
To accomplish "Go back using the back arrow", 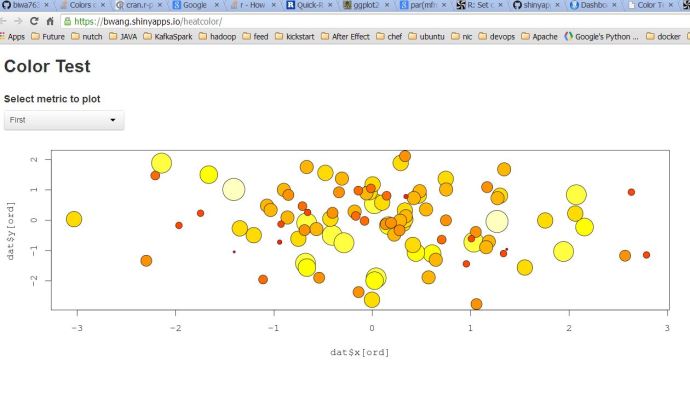I will tap(6, 21).
